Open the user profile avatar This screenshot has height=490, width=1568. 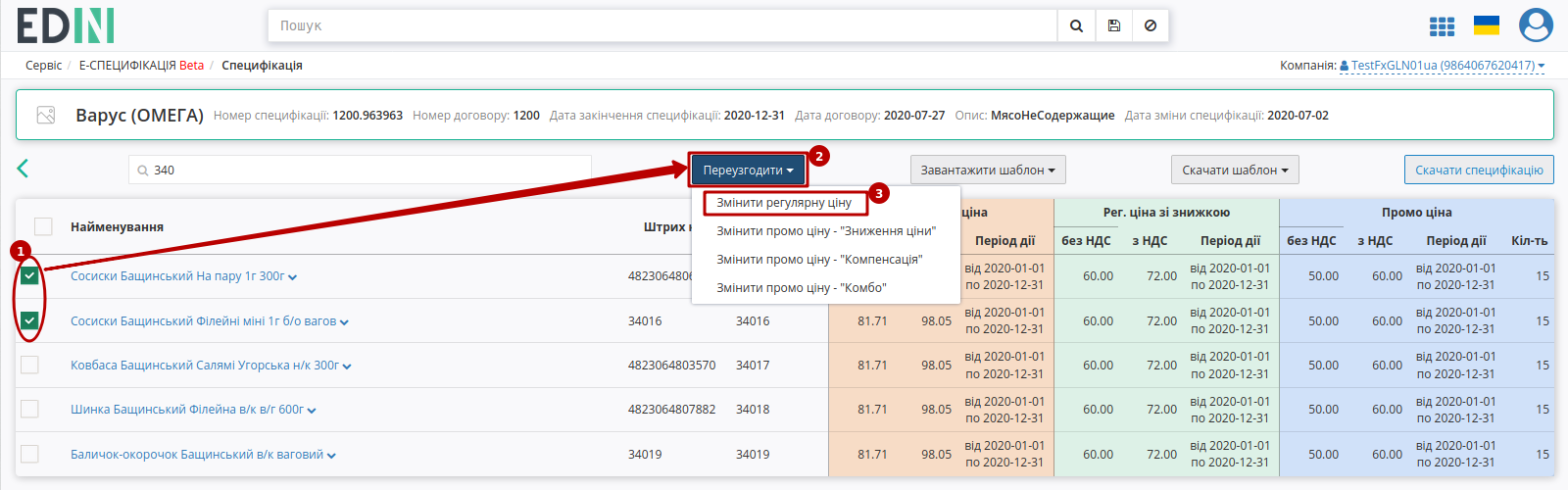point(1536,25)
